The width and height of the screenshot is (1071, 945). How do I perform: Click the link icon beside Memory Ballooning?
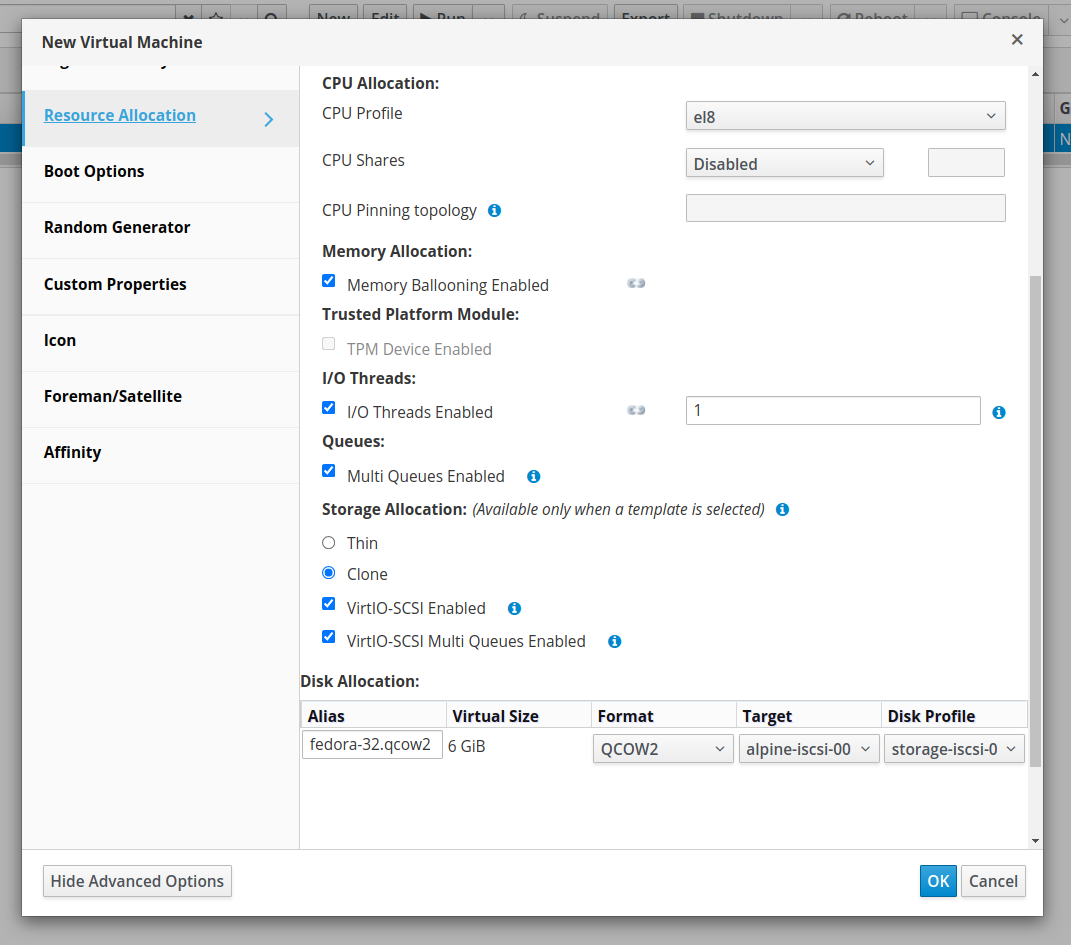636,284
